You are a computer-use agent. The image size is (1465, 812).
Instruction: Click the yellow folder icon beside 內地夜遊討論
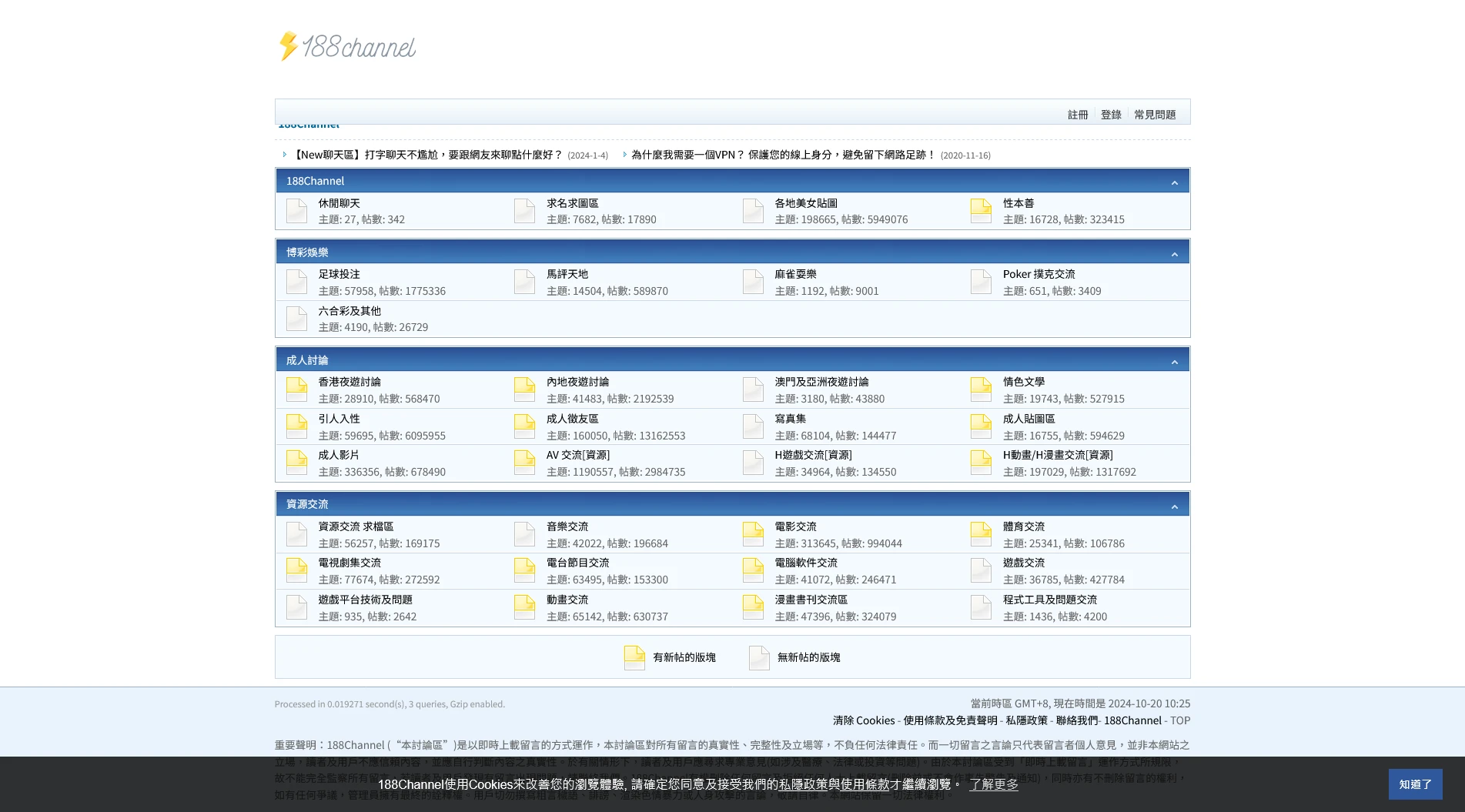pyautogui.click(x=524, y=389)
